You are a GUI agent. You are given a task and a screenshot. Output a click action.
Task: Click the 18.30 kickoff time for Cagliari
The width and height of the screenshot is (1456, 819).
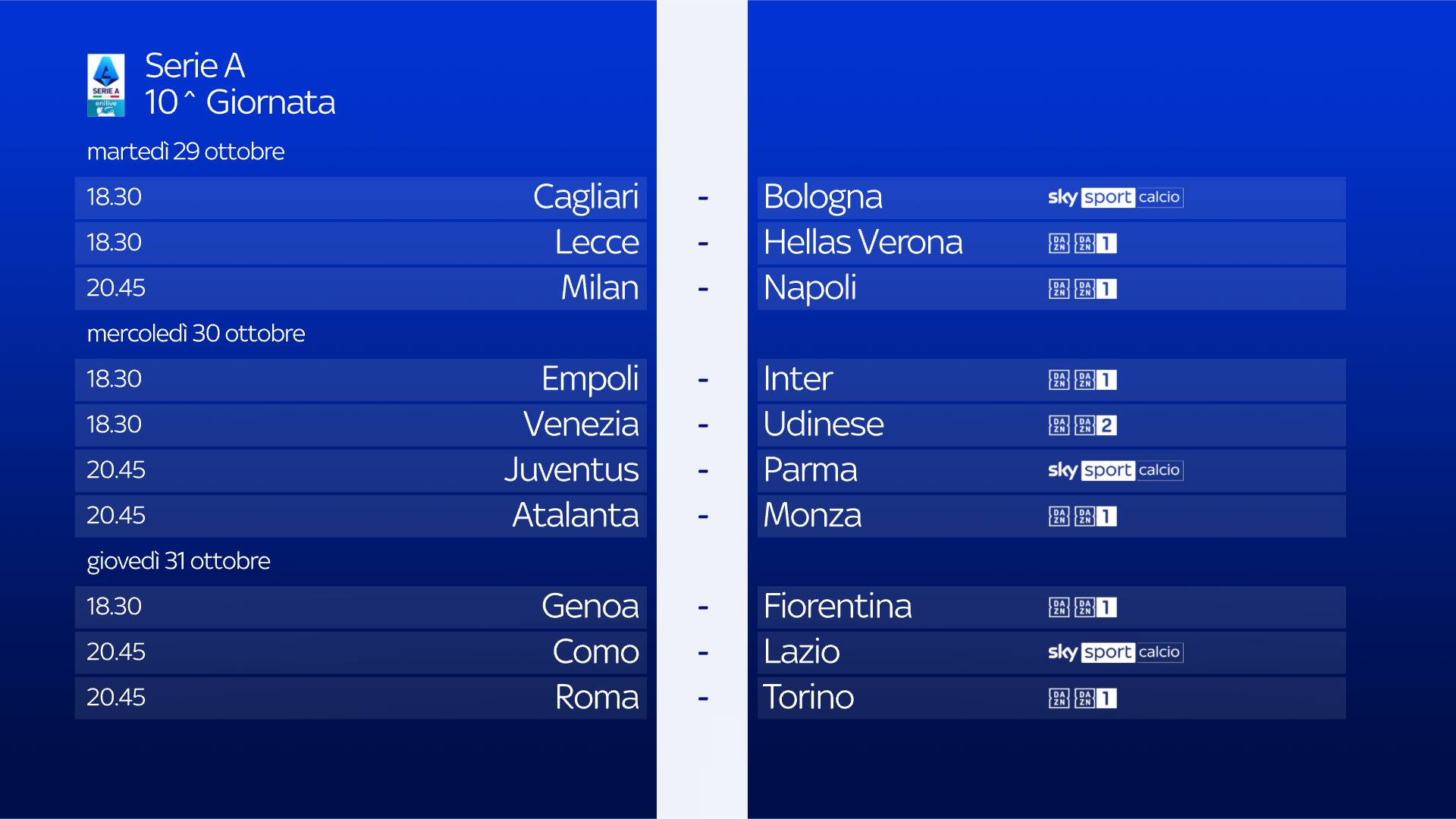pyautogui.click(x=114, y=197)
